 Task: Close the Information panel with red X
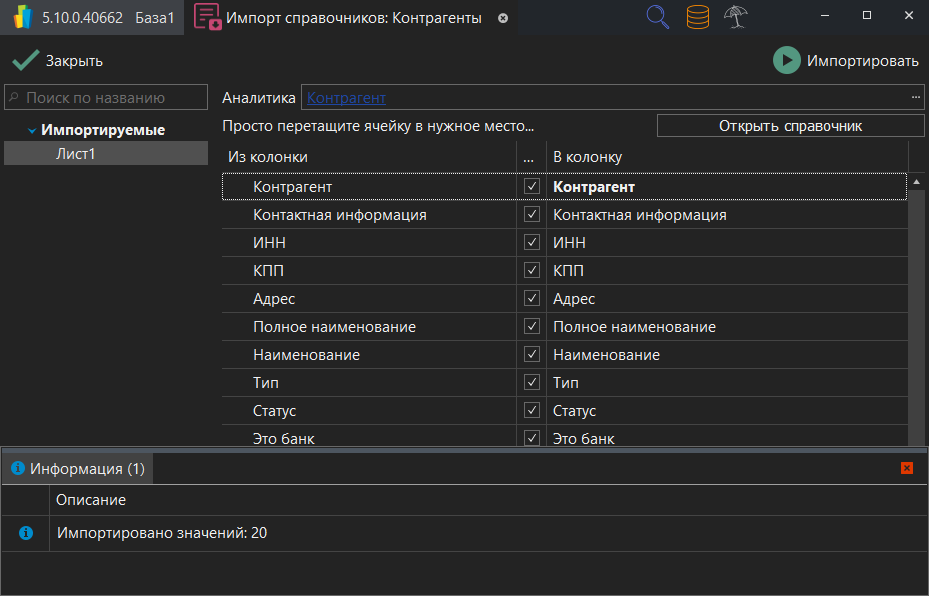coord(907,468)
